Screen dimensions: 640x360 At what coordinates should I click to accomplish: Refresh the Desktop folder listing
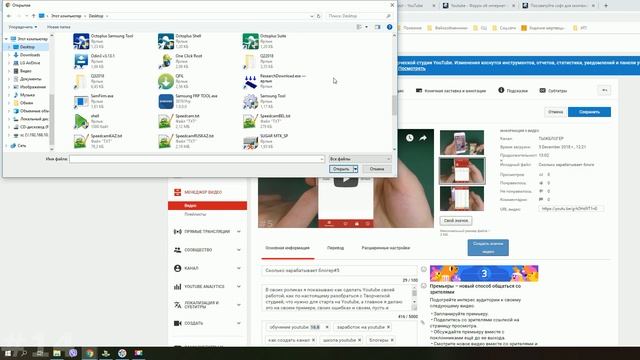pos(319,16)
